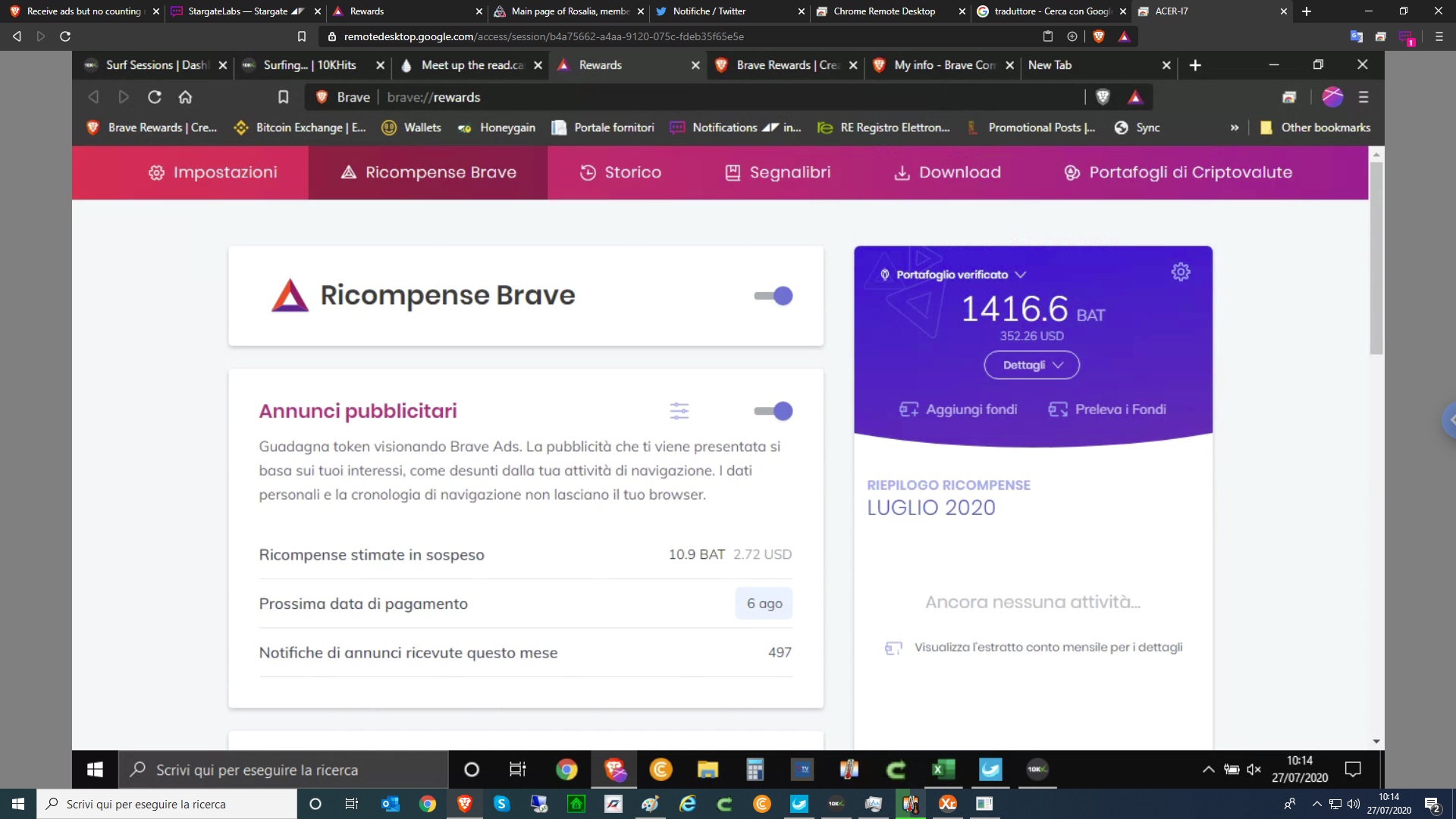The width and height of the screenshot is (1456, 819).
Task: Click install plus icon in outer address bar
Action: tap(1072, 36)
